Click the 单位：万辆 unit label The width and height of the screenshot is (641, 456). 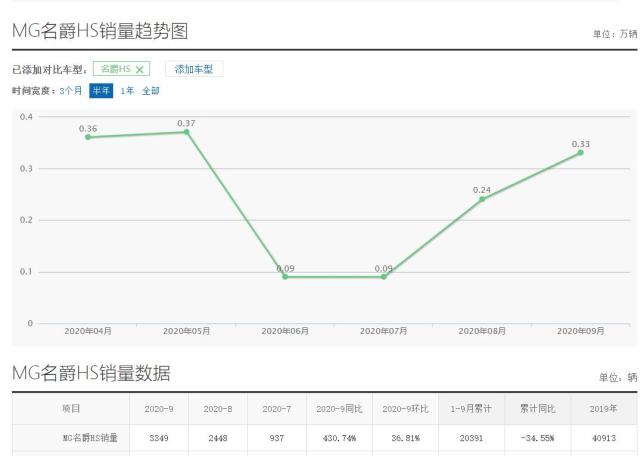point(616,34)
